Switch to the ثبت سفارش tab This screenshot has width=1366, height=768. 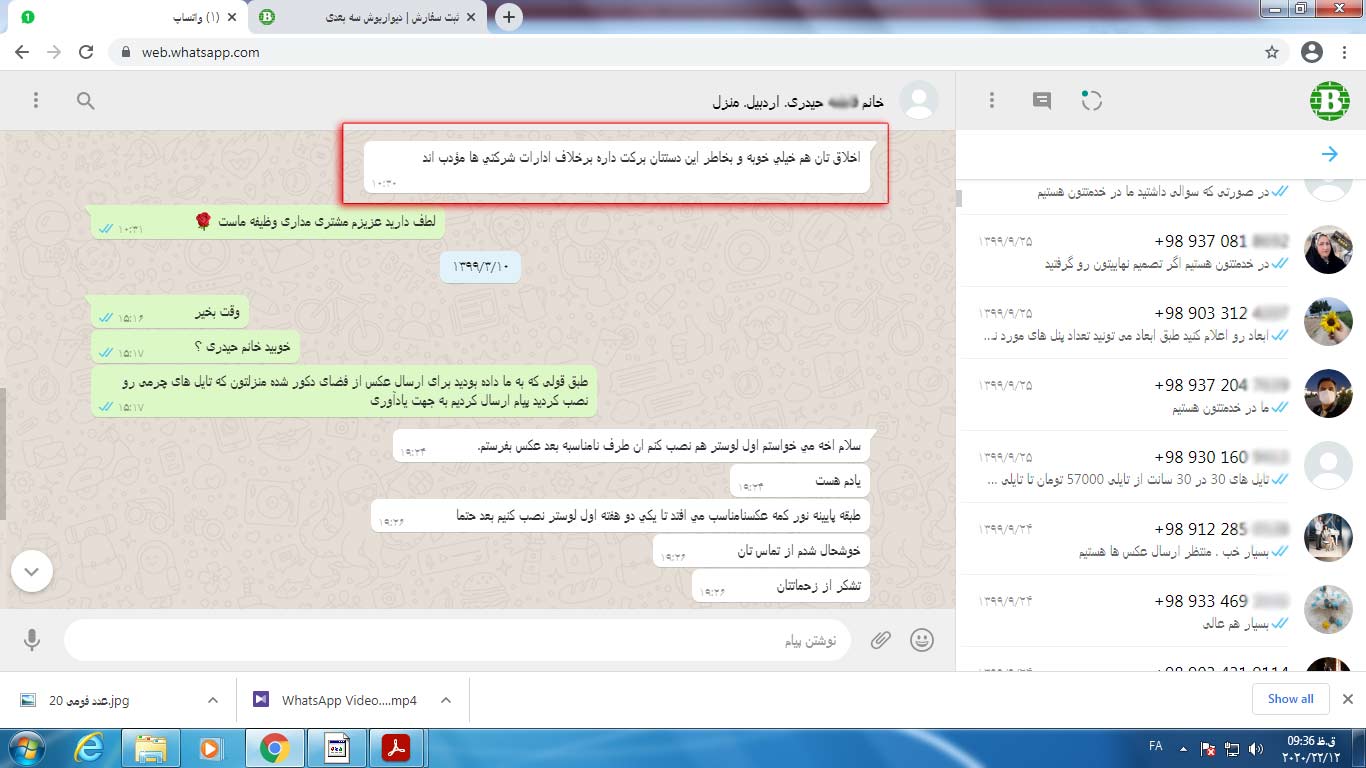[x=368, y=17]
